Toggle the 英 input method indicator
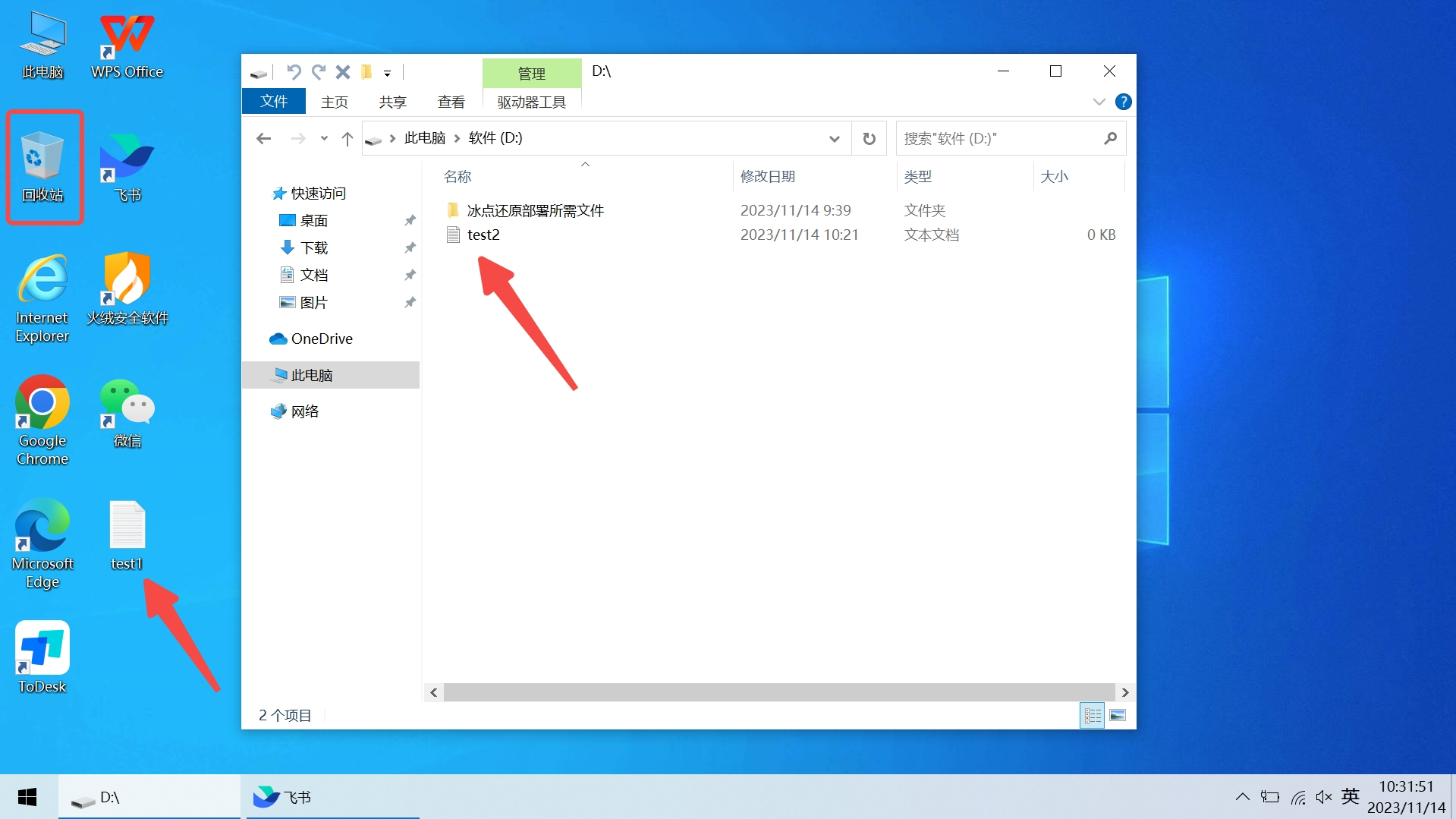The width and height of the screenshot is (1456, 819). pos(1351,797)
